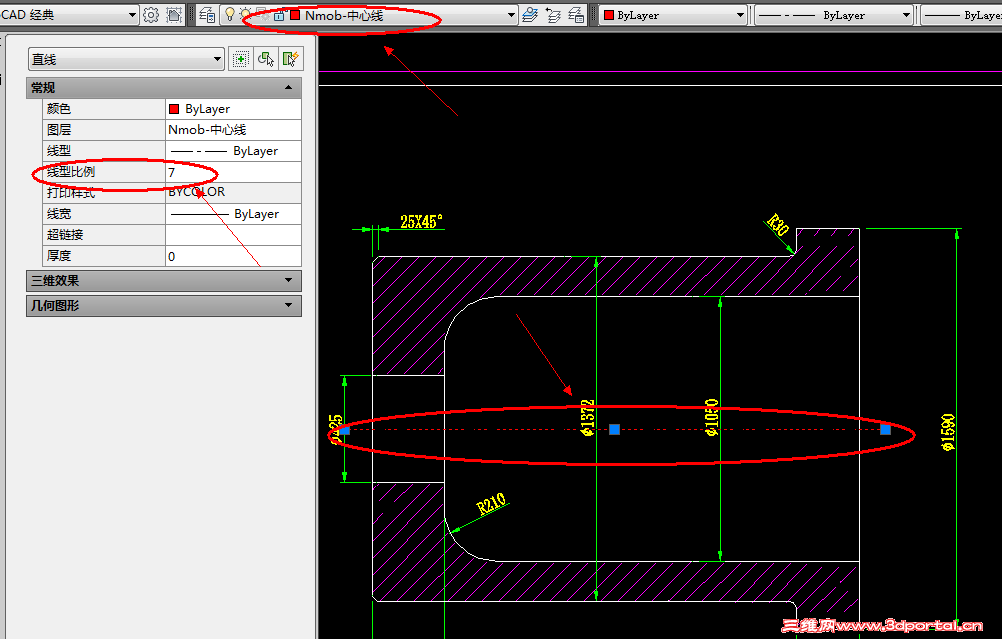
Task: Click the red swatch in 颜色 row
Action: point(174,109)
